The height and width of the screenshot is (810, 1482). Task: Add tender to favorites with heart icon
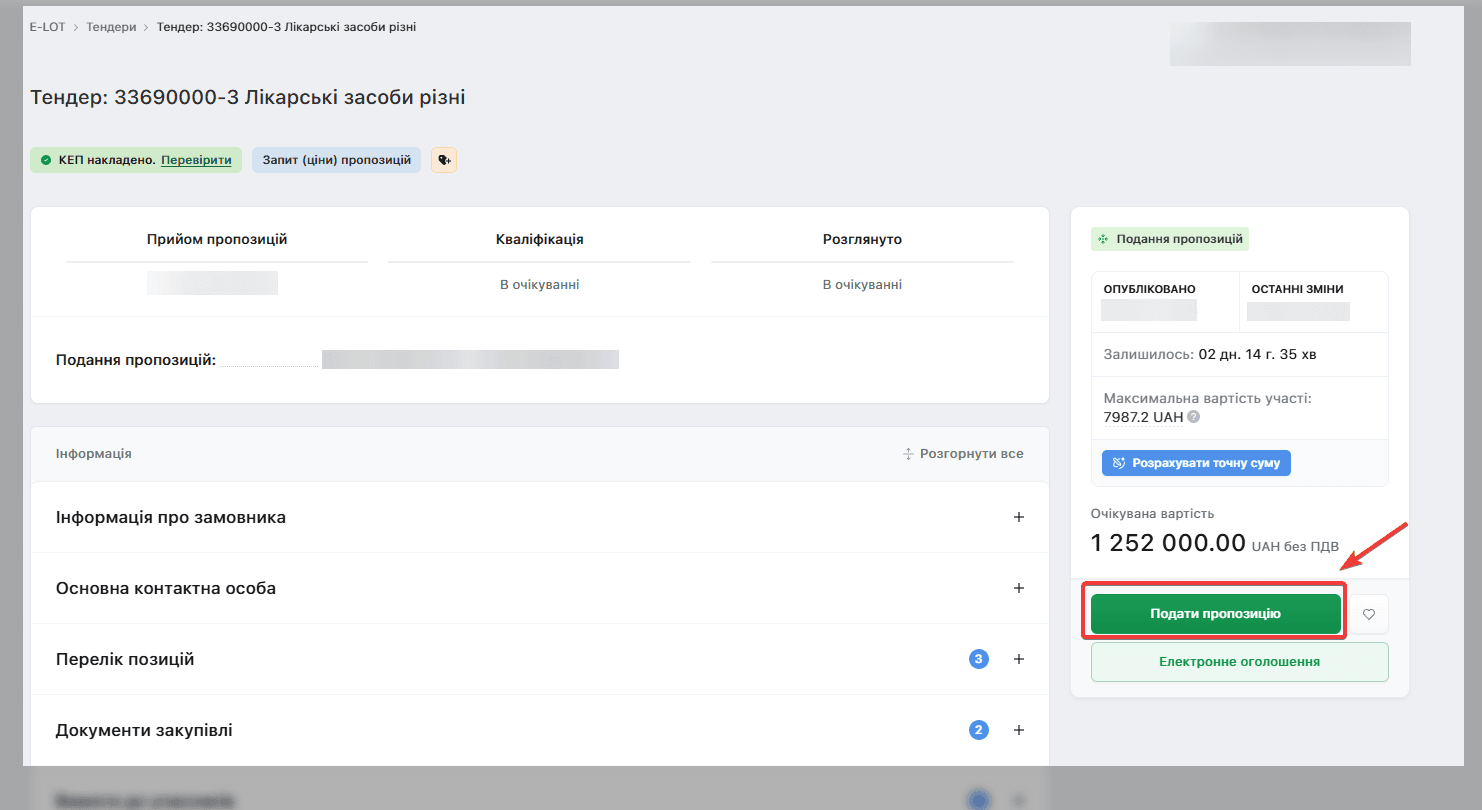[1369, 614]
